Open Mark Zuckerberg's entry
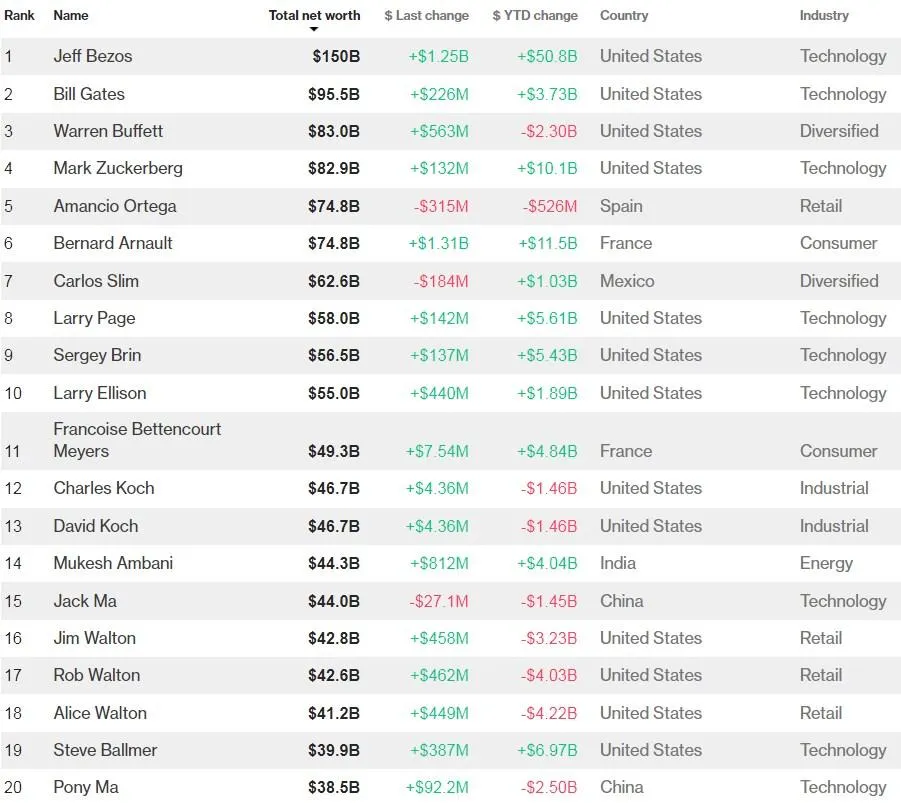This screenshot has height=803, width=901. tap(118, 168)
